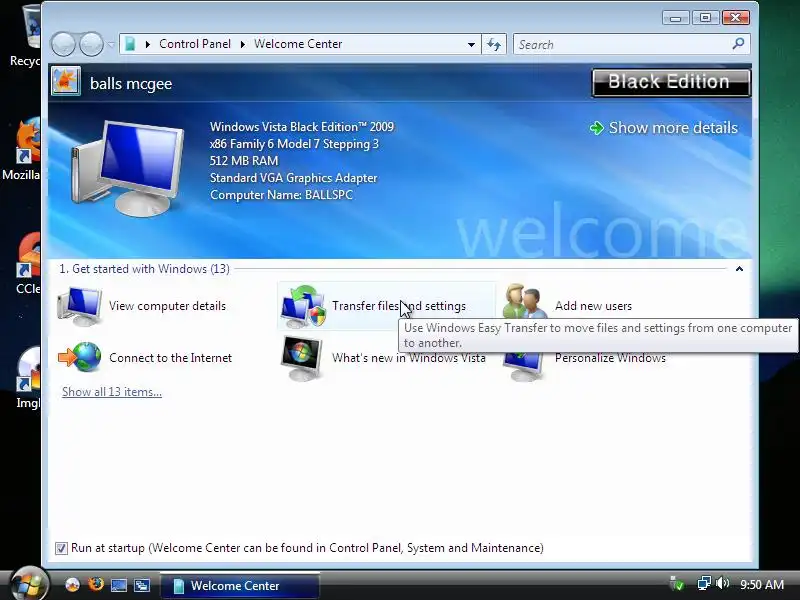Screen dimensions: 800x600
Task: Open the recent pages dropdown next to Forward
Action: click(111, 44)
